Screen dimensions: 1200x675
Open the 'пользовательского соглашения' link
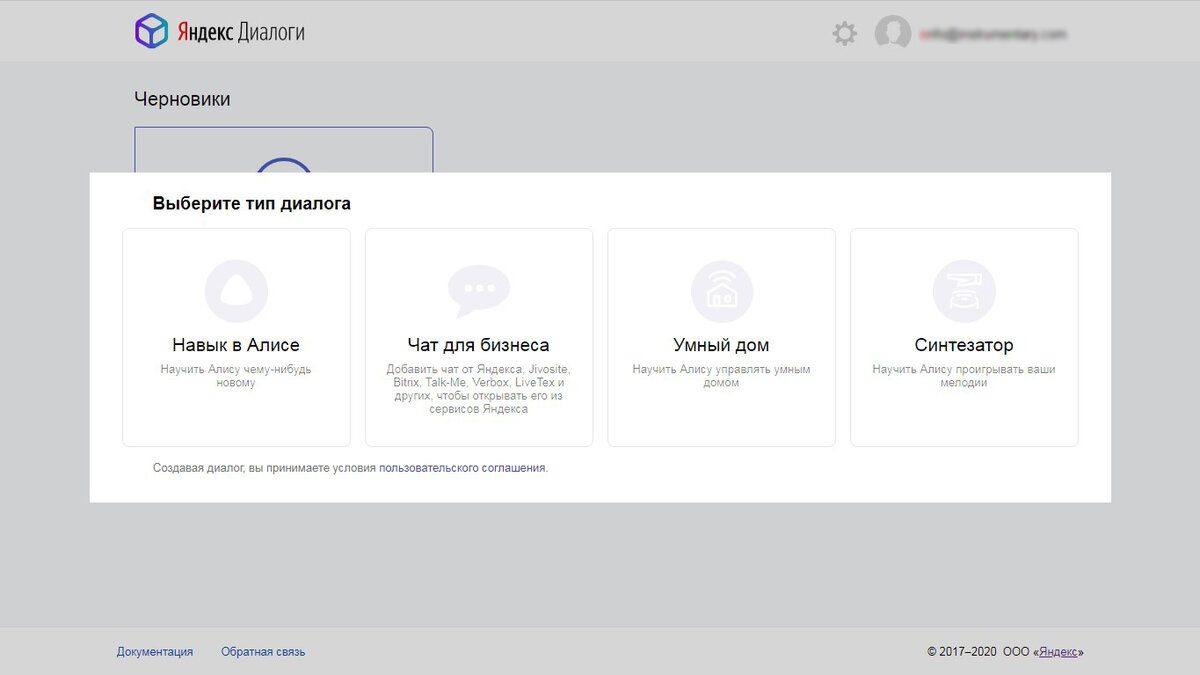coord(462,467)
